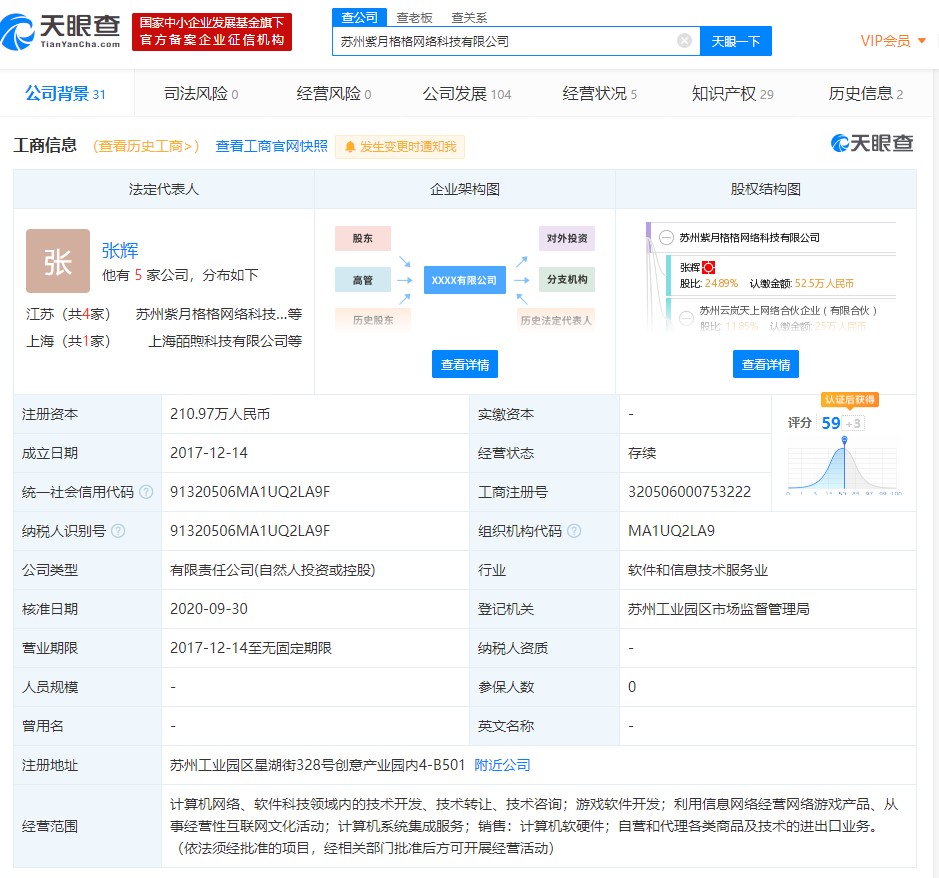Viewport: 939px width, 878px height.
Task: Open the 司法风险 tab
Action: (200, 94)
